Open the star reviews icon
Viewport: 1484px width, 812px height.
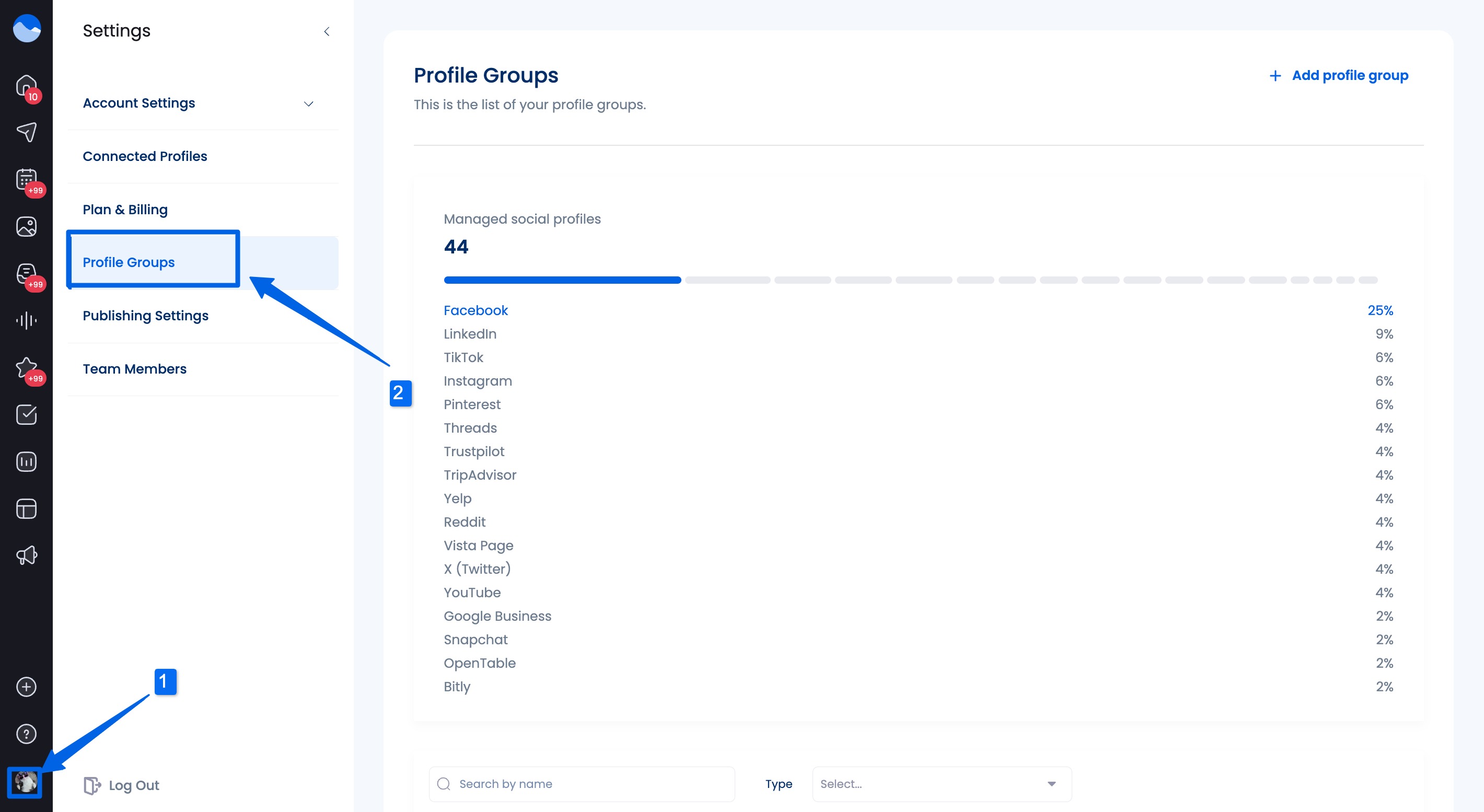26,367
